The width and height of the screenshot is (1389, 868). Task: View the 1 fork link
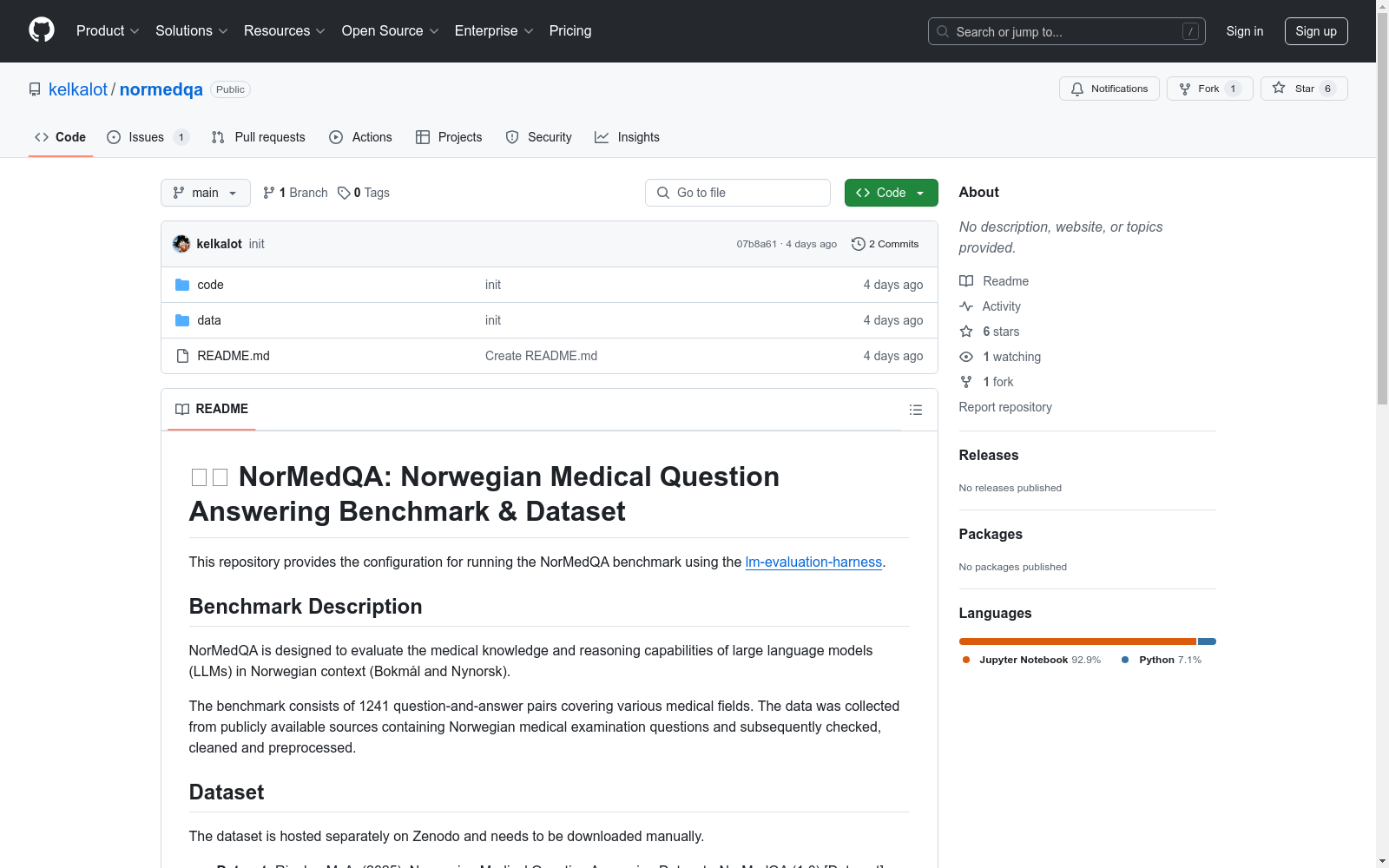point(986,382)
